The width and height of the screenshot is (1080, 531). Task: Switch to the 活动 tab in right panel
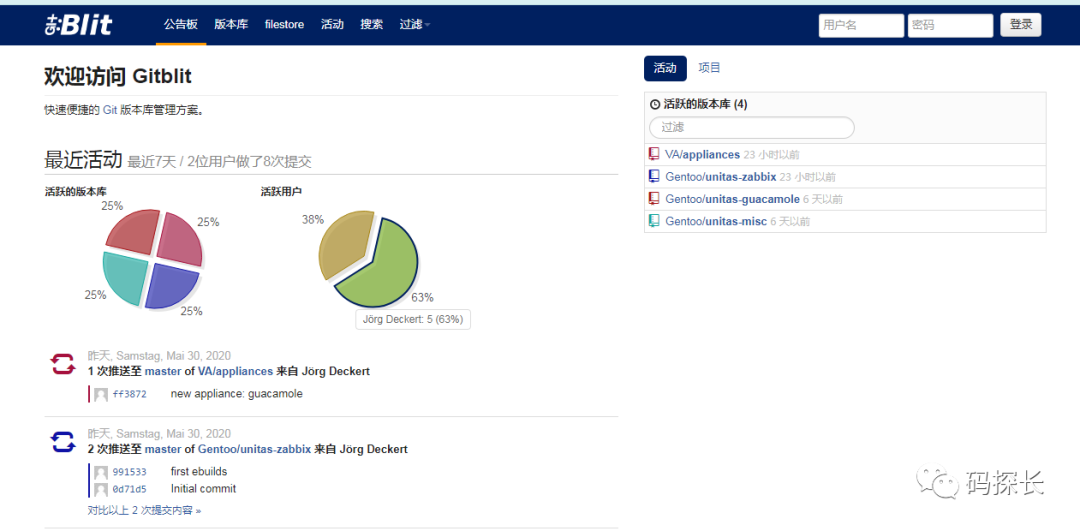pos(665,68)
